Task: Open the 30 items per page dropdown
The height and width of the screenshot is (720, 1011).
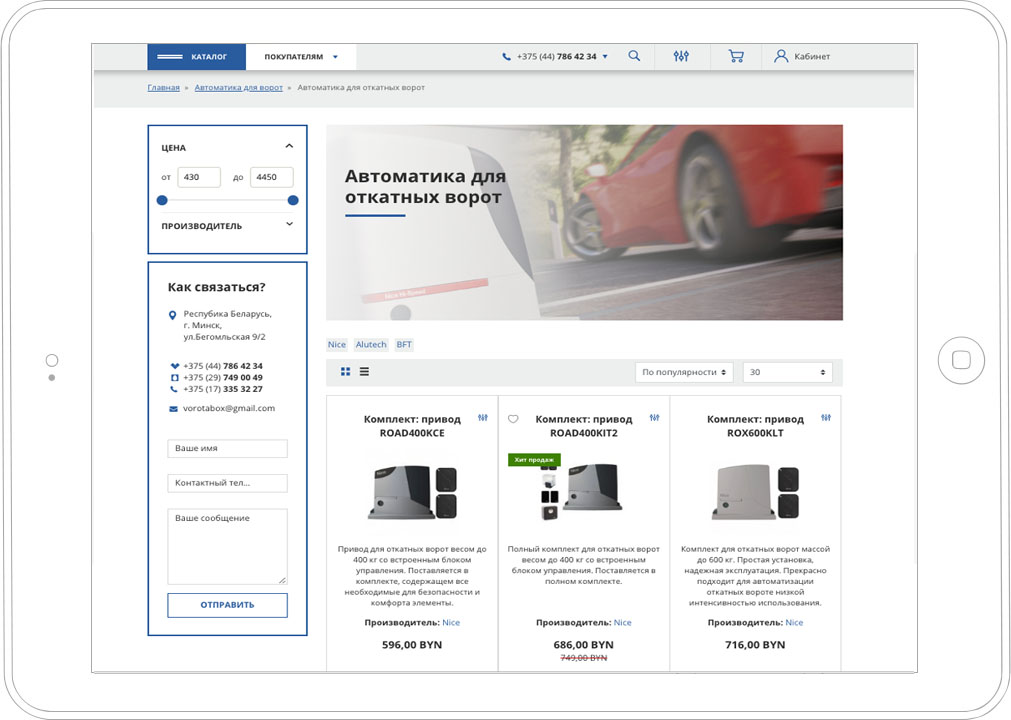Action: 787,373
